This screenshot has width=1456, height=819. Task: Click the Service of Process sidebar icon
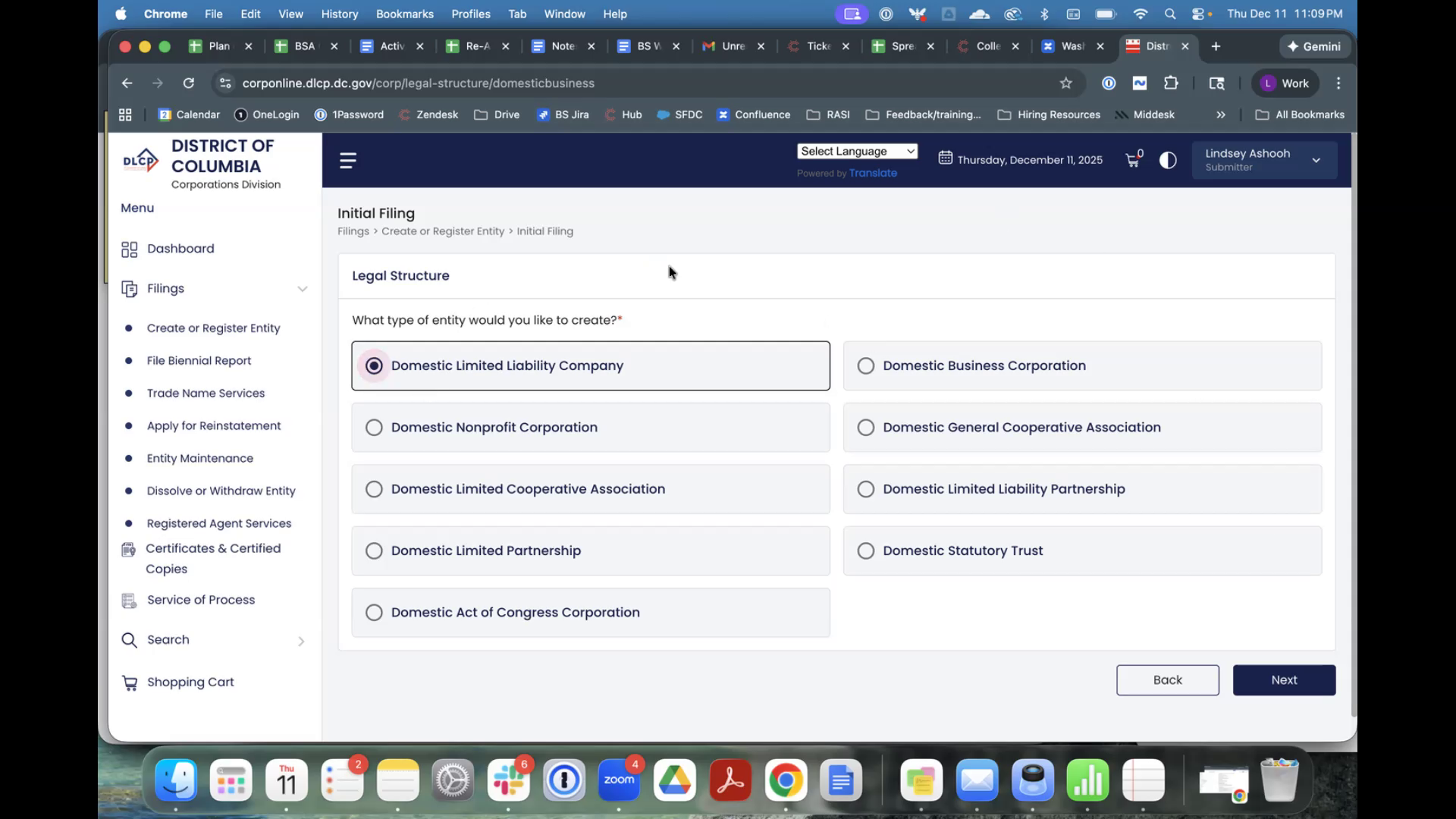pyautogui.click(x=130, y=601)
